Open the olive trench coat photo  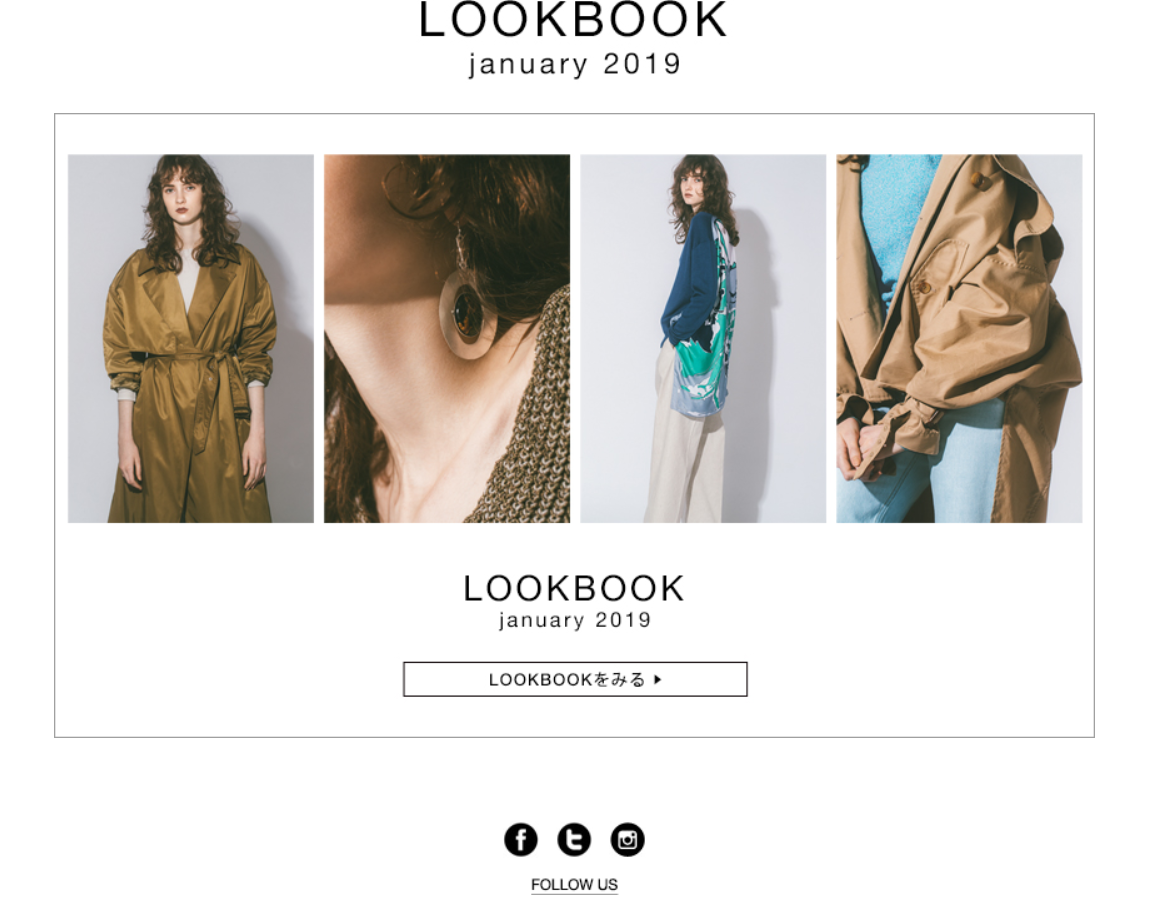191,338
